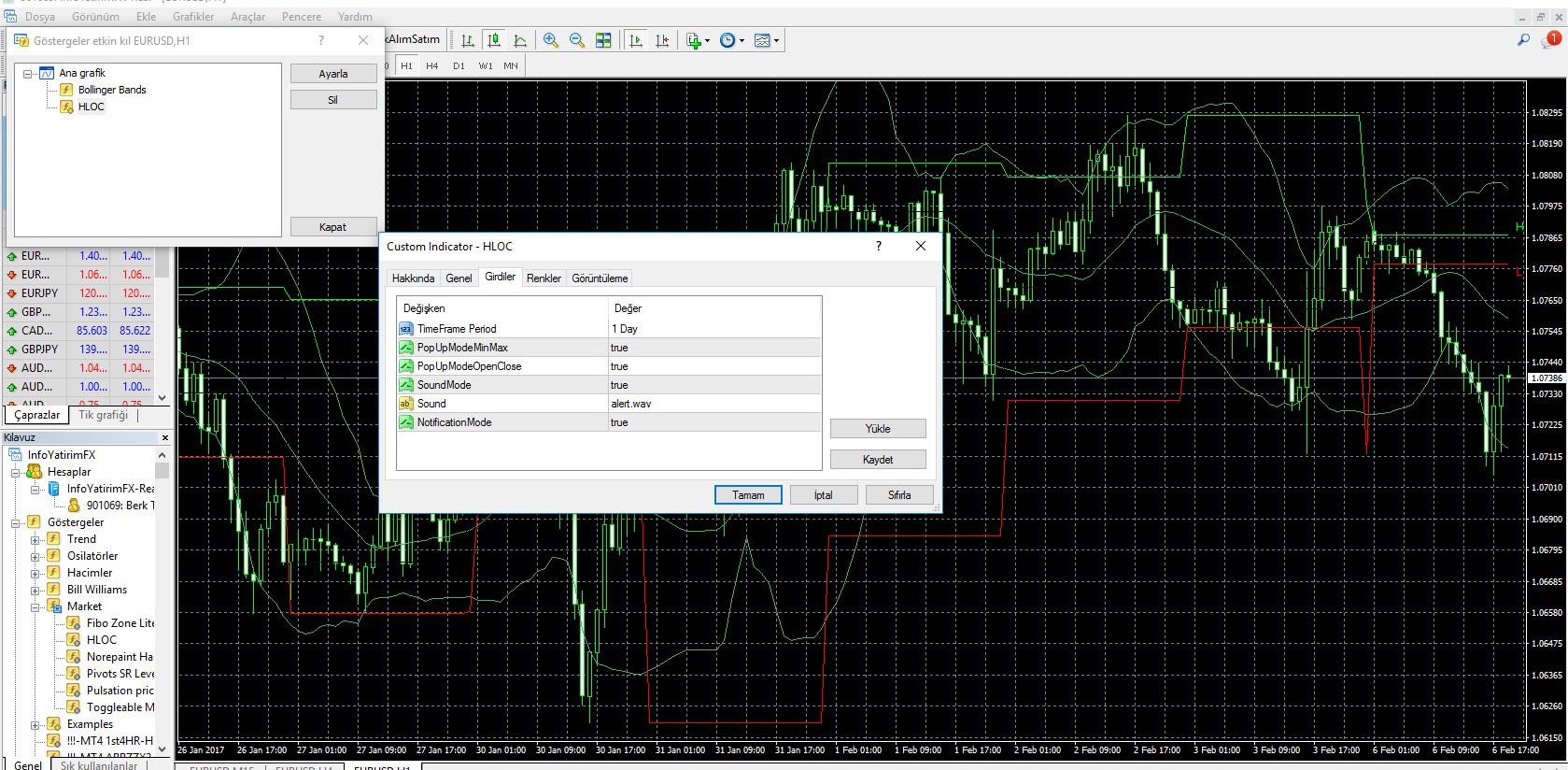This screenshot has height=770, width=1568.
Task: Click the Fibo Zone Lite indicator icon
Action: click(73, 623)
